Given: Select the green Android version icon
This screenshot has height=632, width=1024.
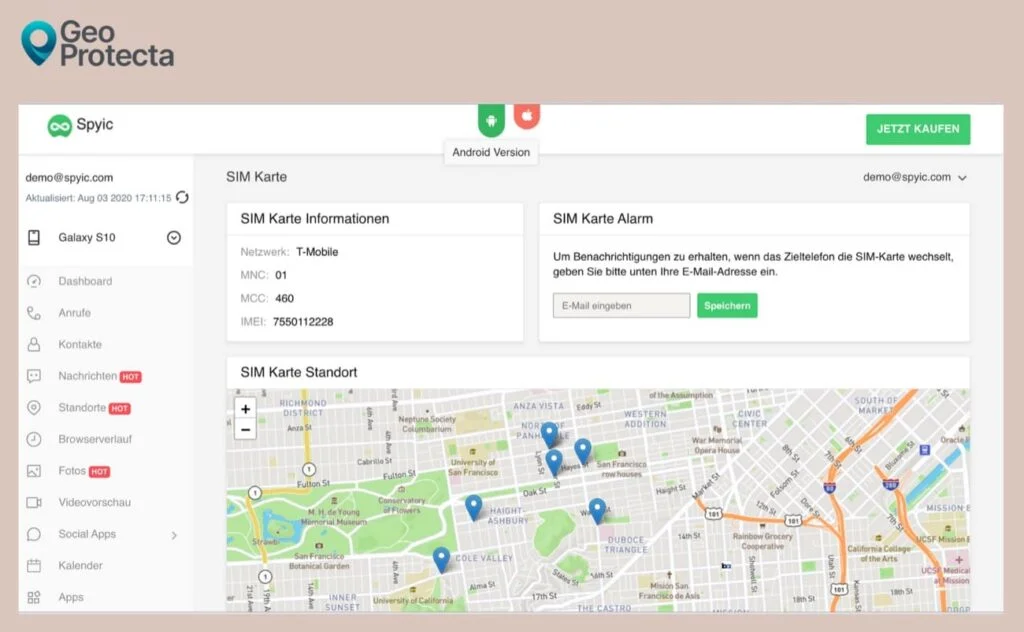Looking at the screenshot, I should pos(491,120).
